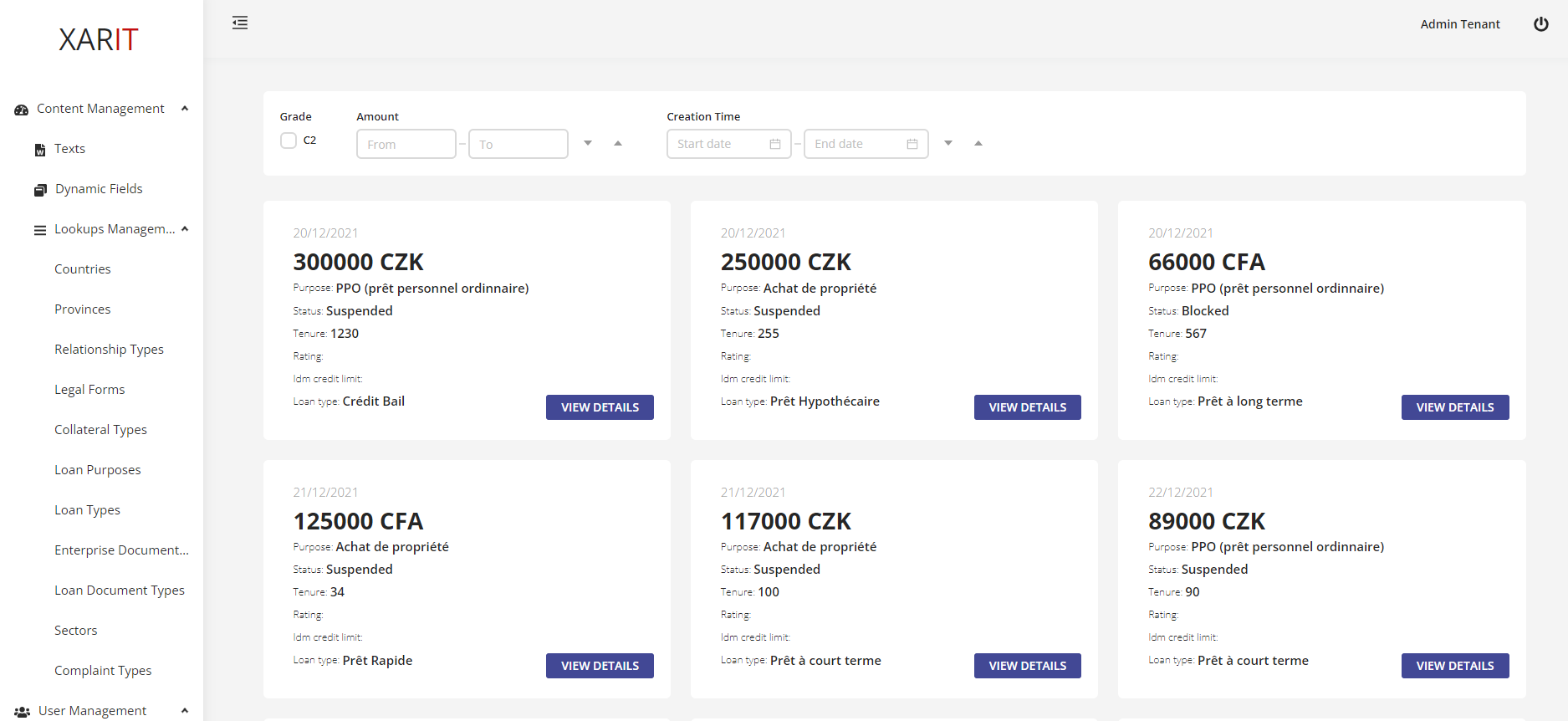
Task: Sort Amount descending with down arrow
Action: [588, 143]
